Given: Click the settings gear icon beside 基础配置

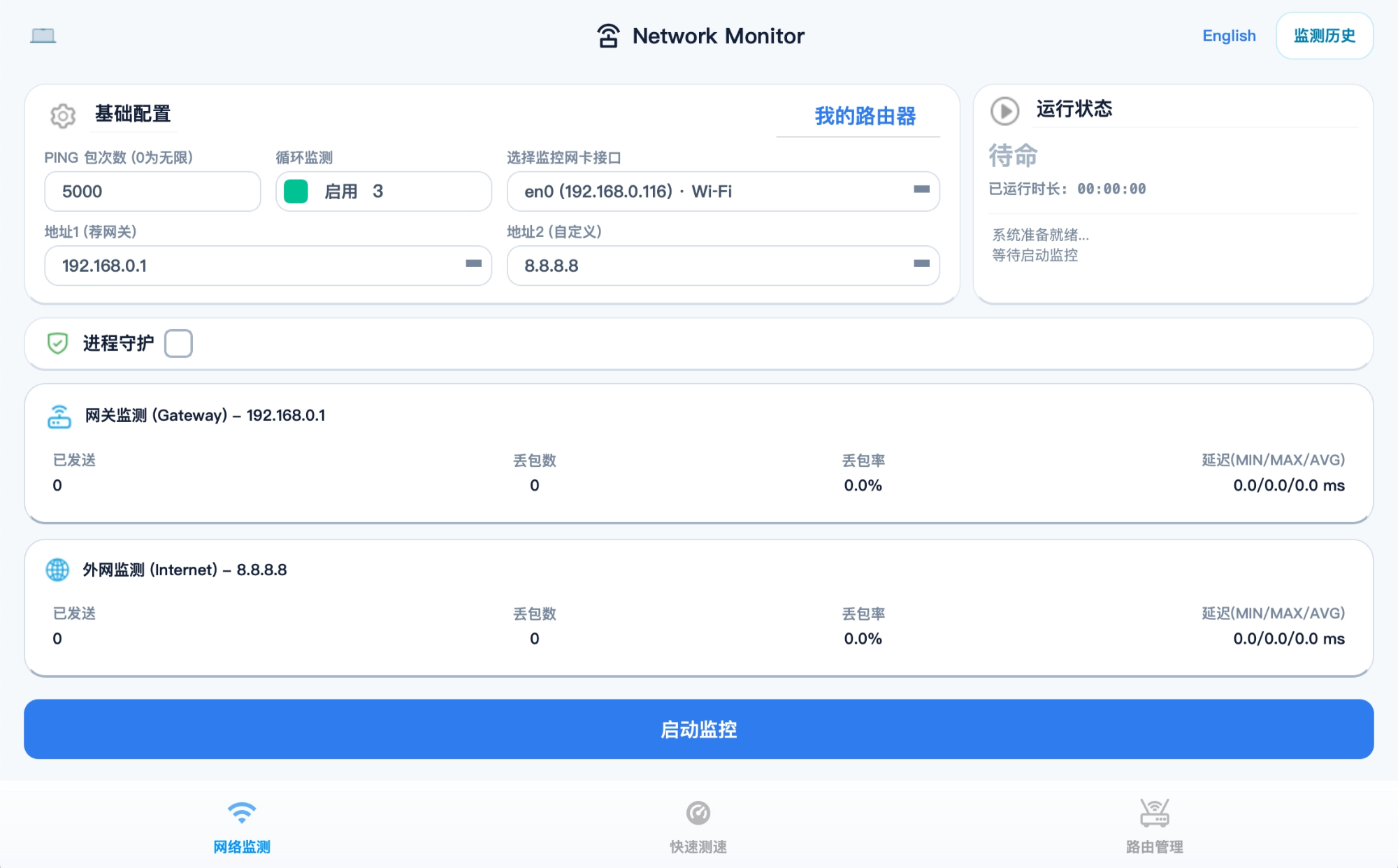Looking at the screenshot, I should [62, 115].
